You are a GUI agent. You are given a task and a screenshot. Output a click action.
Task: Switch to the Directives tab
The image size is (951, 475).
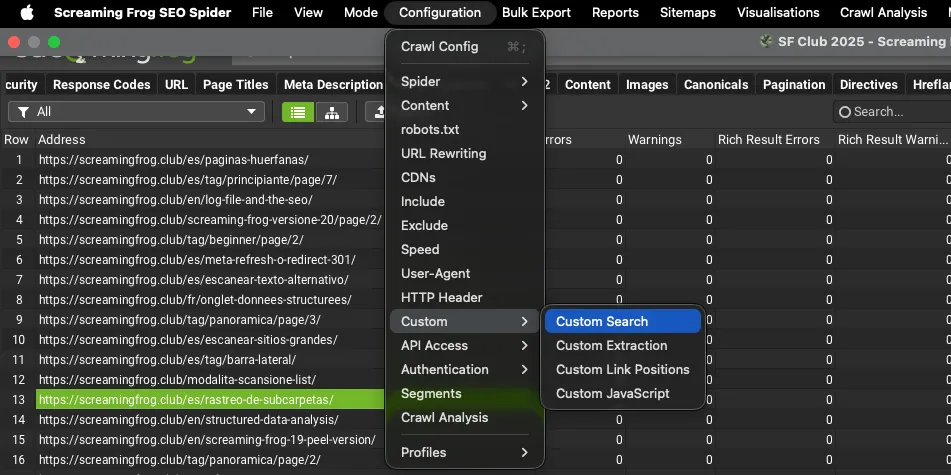click(x=869, y=85)
